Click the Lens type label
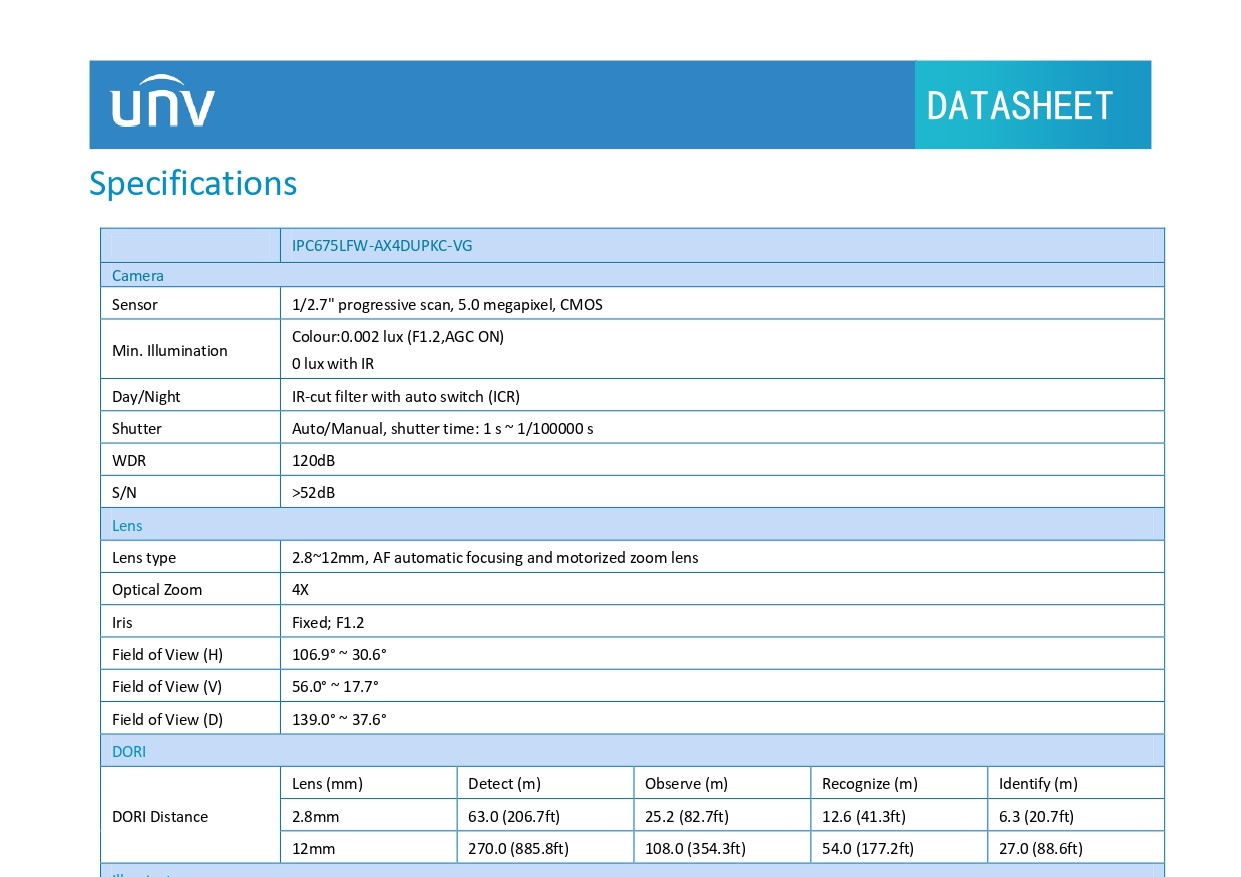 click(x=144, y=557)
